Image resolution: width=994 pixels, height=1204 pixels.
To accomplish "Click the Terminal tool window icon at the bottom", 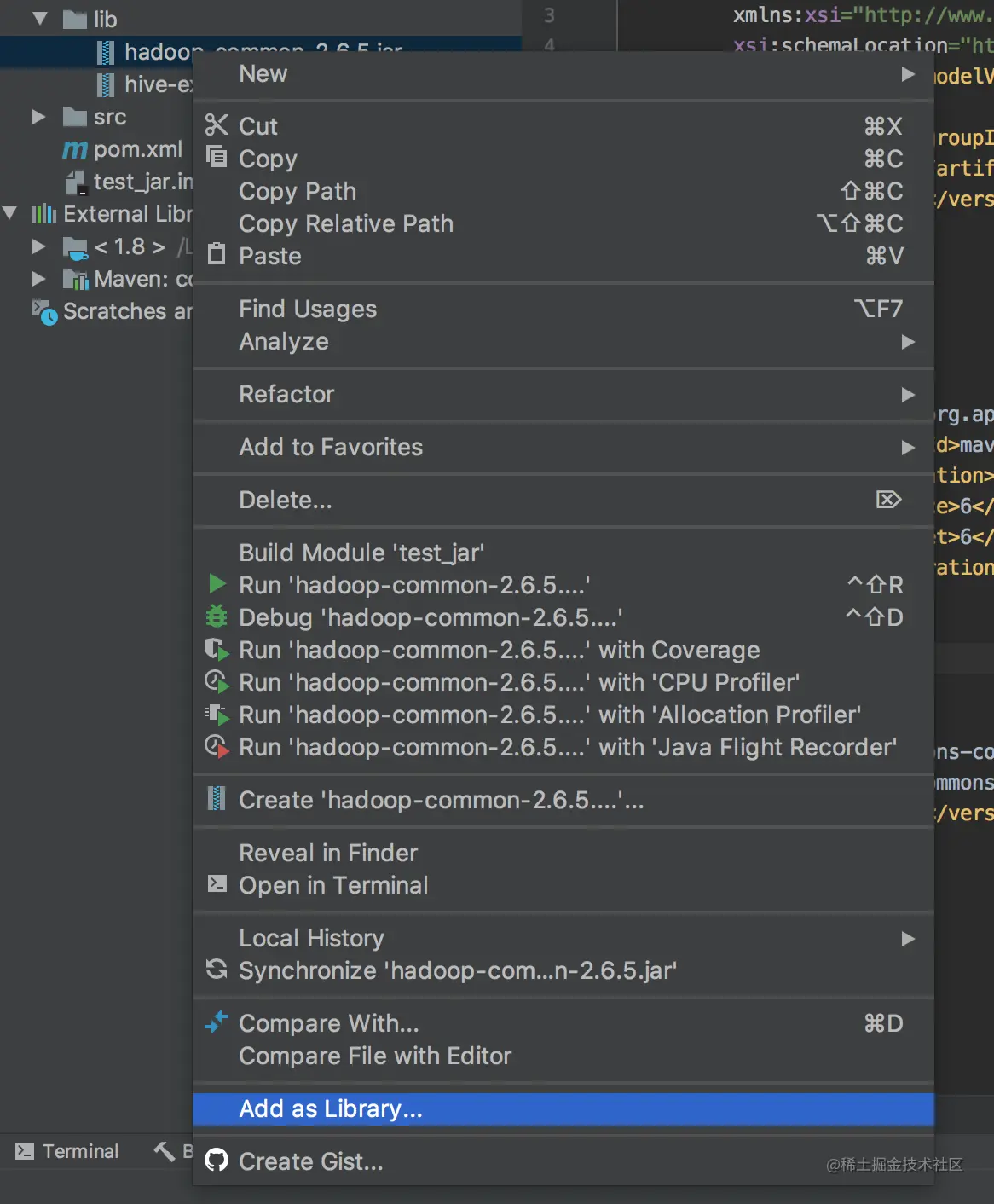I will tap(25, 1151).
